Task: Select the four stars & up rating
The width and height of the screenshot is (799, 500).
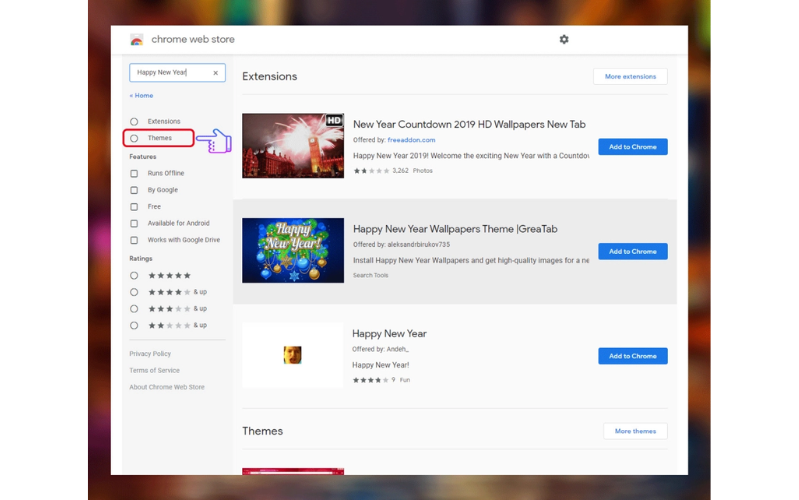Action: (134, 292)
